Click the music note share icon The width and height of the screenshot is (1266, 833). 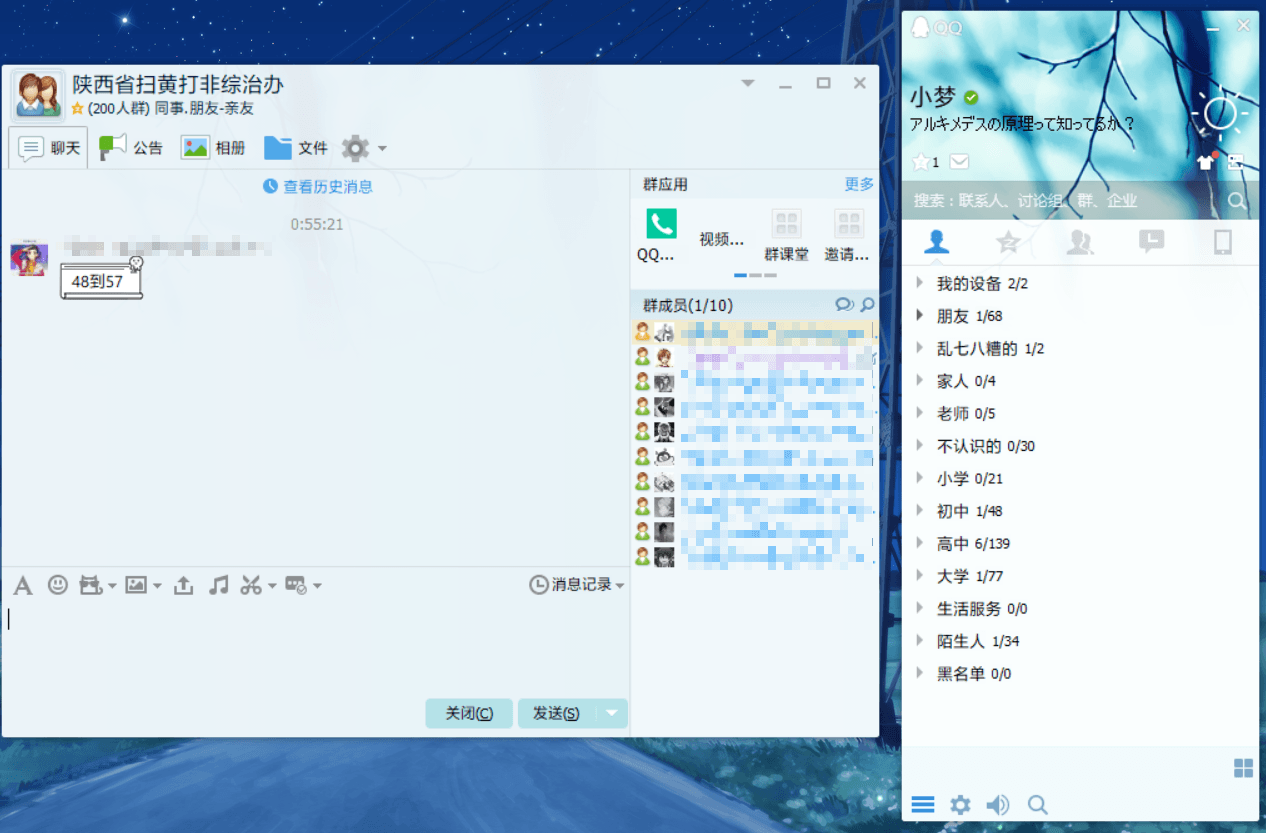(x=218, y=585)
